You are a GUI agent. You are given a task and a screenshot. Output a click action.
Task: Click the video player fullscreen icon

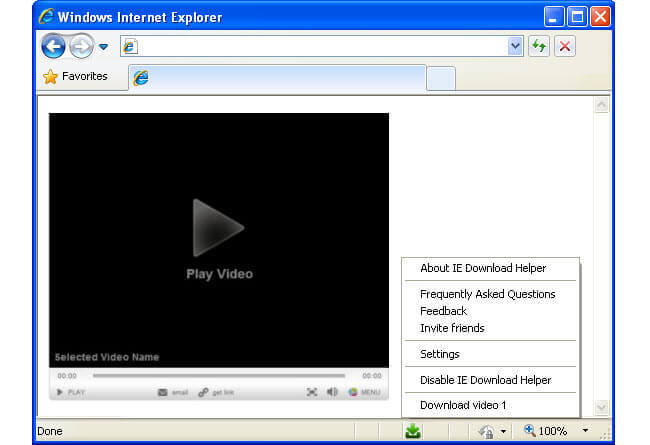pyautogui.click(x=312, y=392)
